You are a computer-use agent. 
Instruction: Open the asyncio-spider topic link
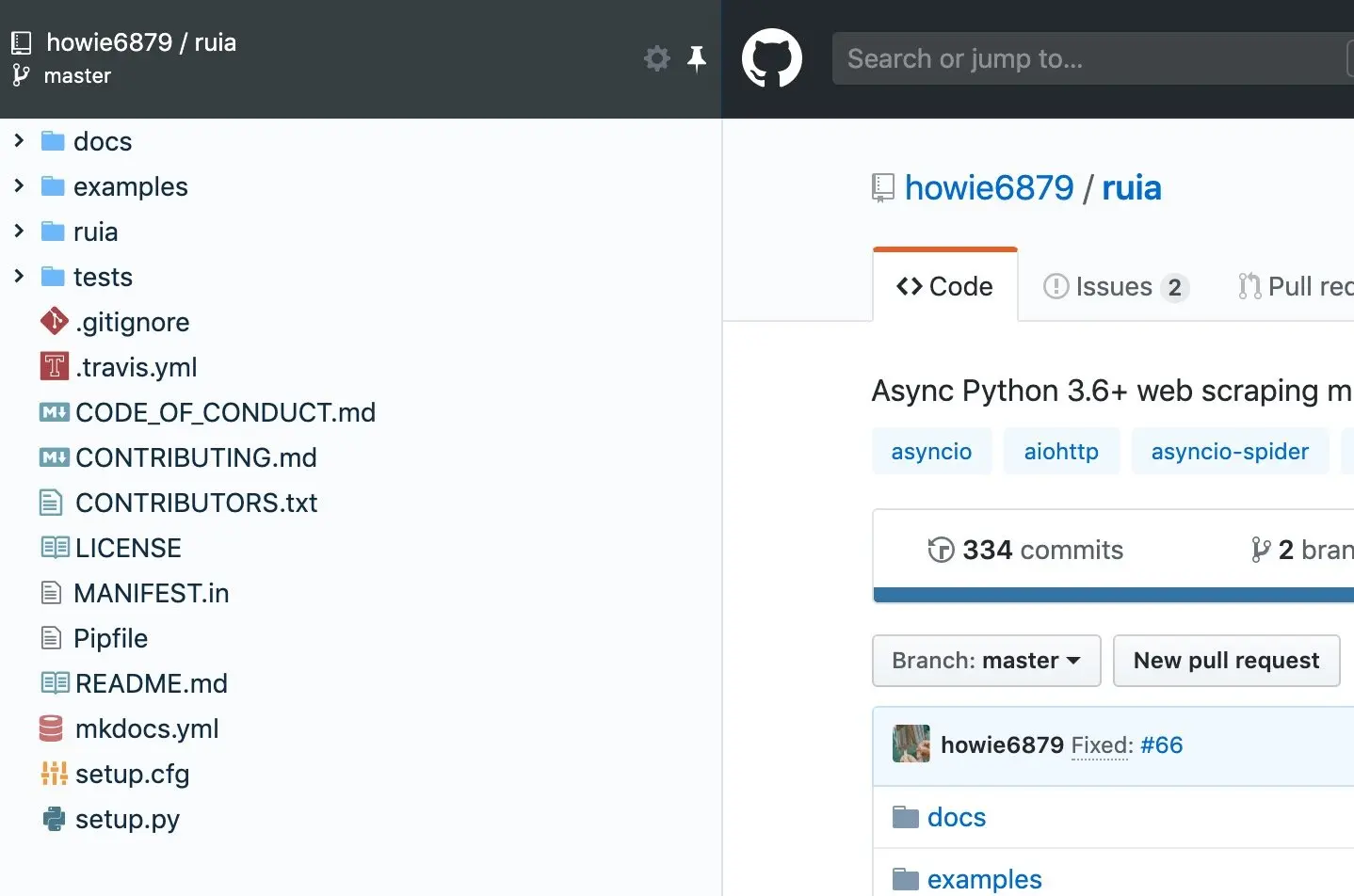tap(1230, 452)
